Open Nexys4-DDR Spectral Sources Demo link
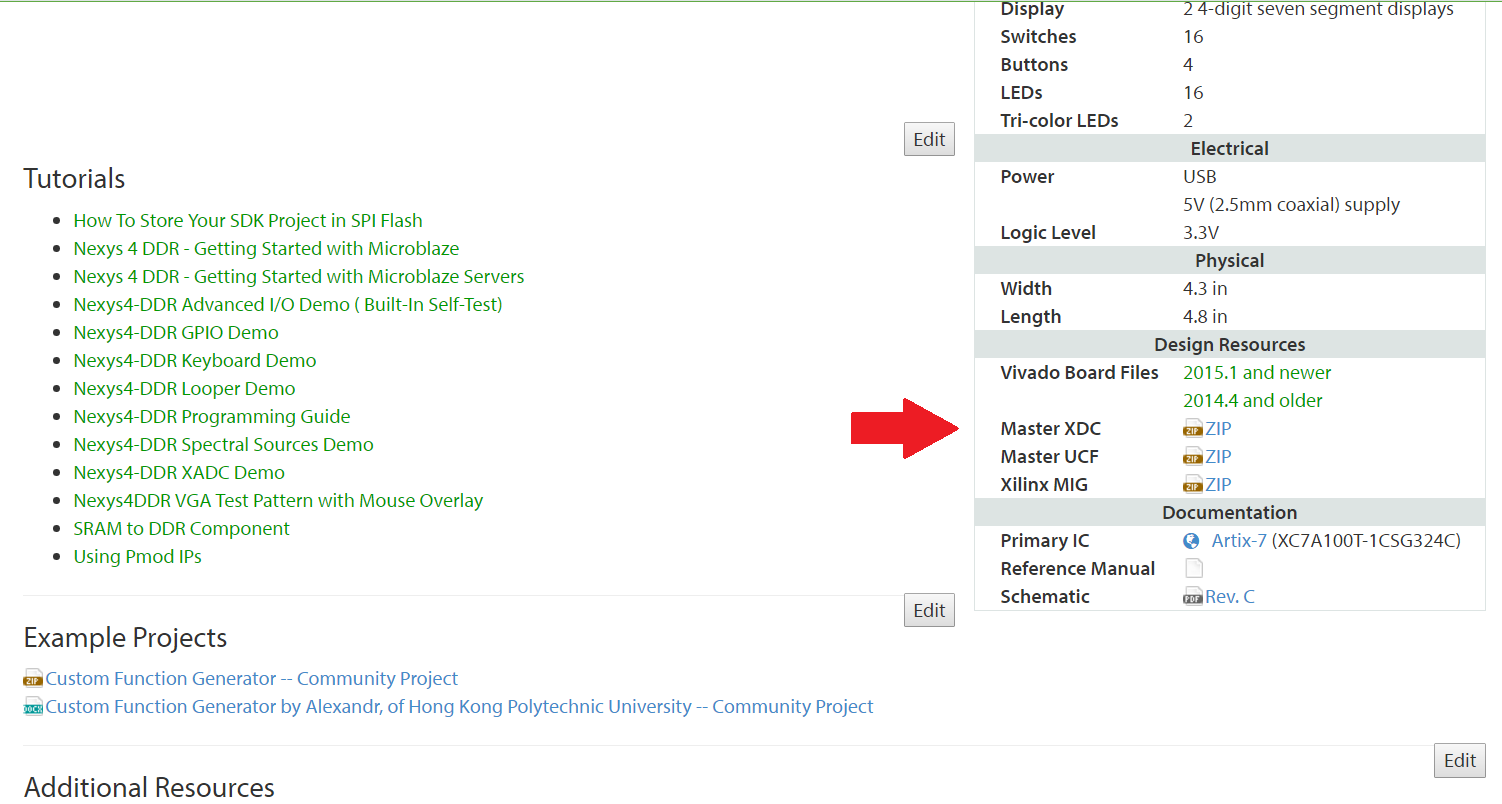Image resolution: width=1502 pixels, height=804 pixels. (x=224, y=445)
